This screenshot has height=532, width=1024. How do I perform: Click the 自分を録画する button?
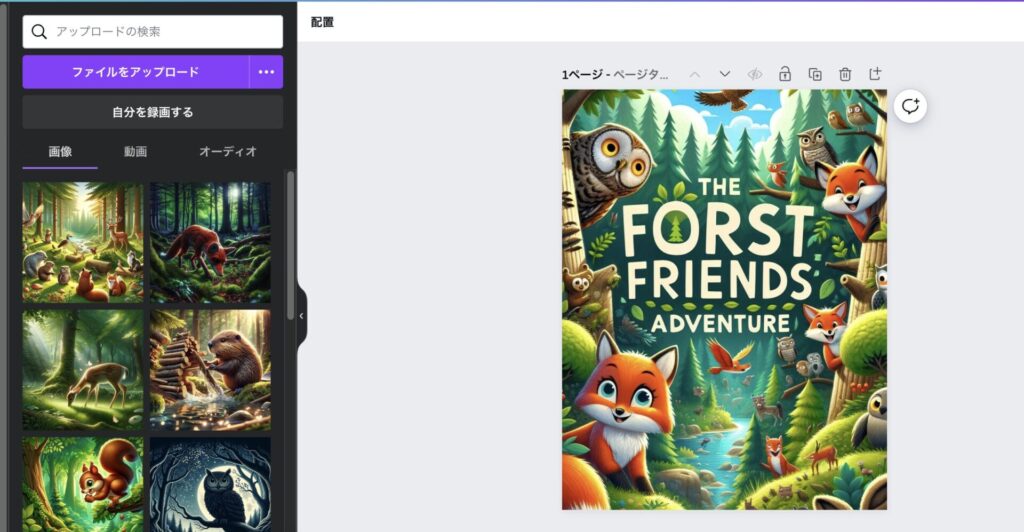[153, 112]
